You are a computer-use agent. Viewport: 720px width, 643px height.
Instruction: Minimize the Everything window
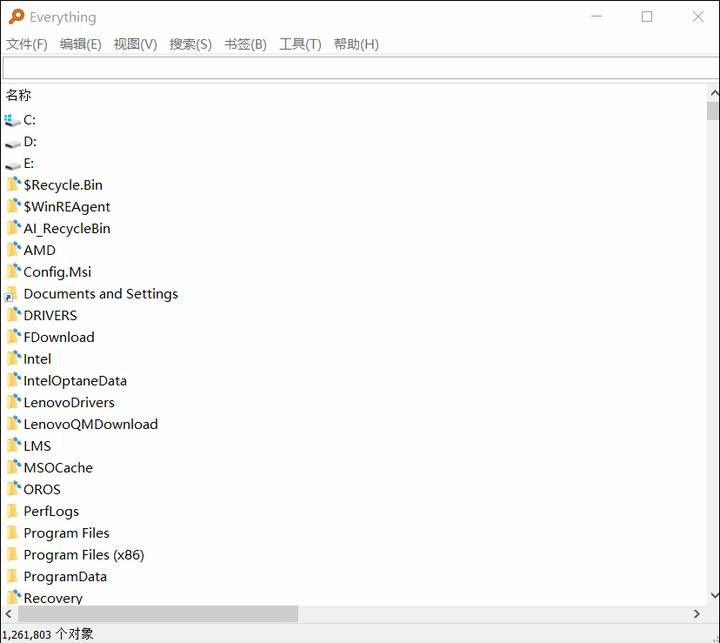pyautogui.click(x=596, y=17)
